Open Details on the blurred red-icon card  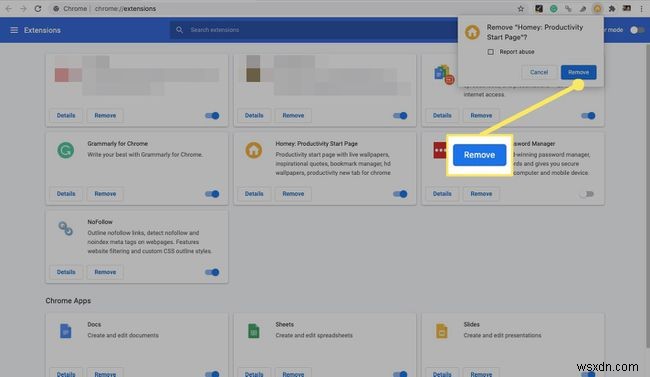click(x=66, y=115)
